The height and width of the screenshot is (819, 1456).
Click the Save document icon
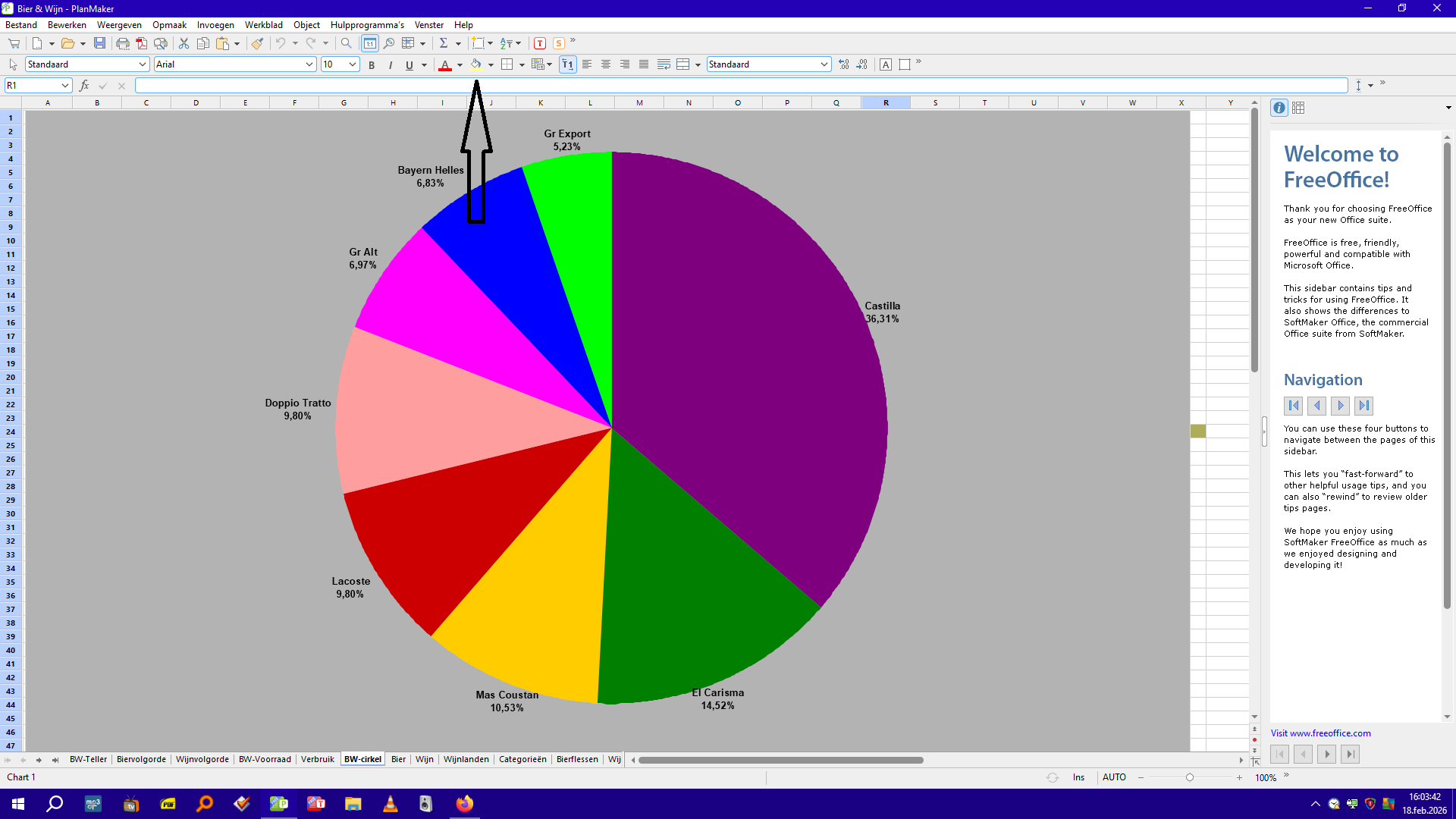coord(99,43)
